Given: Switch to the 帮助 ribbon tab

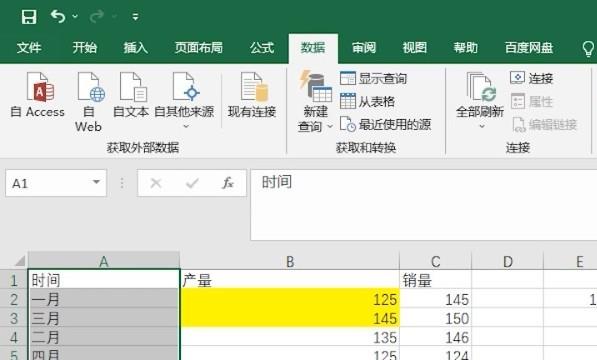Looking at the screenshot, I should 465,48.
